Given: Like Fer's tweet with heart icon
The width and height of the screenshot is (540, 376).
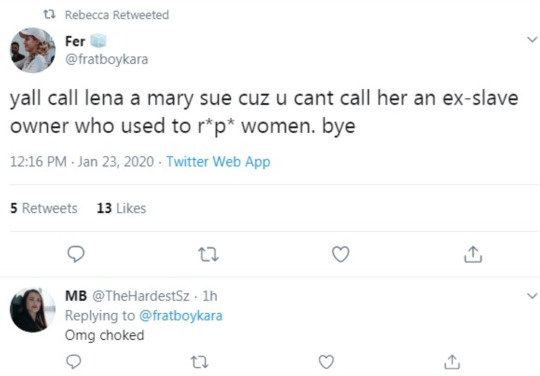Looking at the screenshot, I should [x=341, y=254].
